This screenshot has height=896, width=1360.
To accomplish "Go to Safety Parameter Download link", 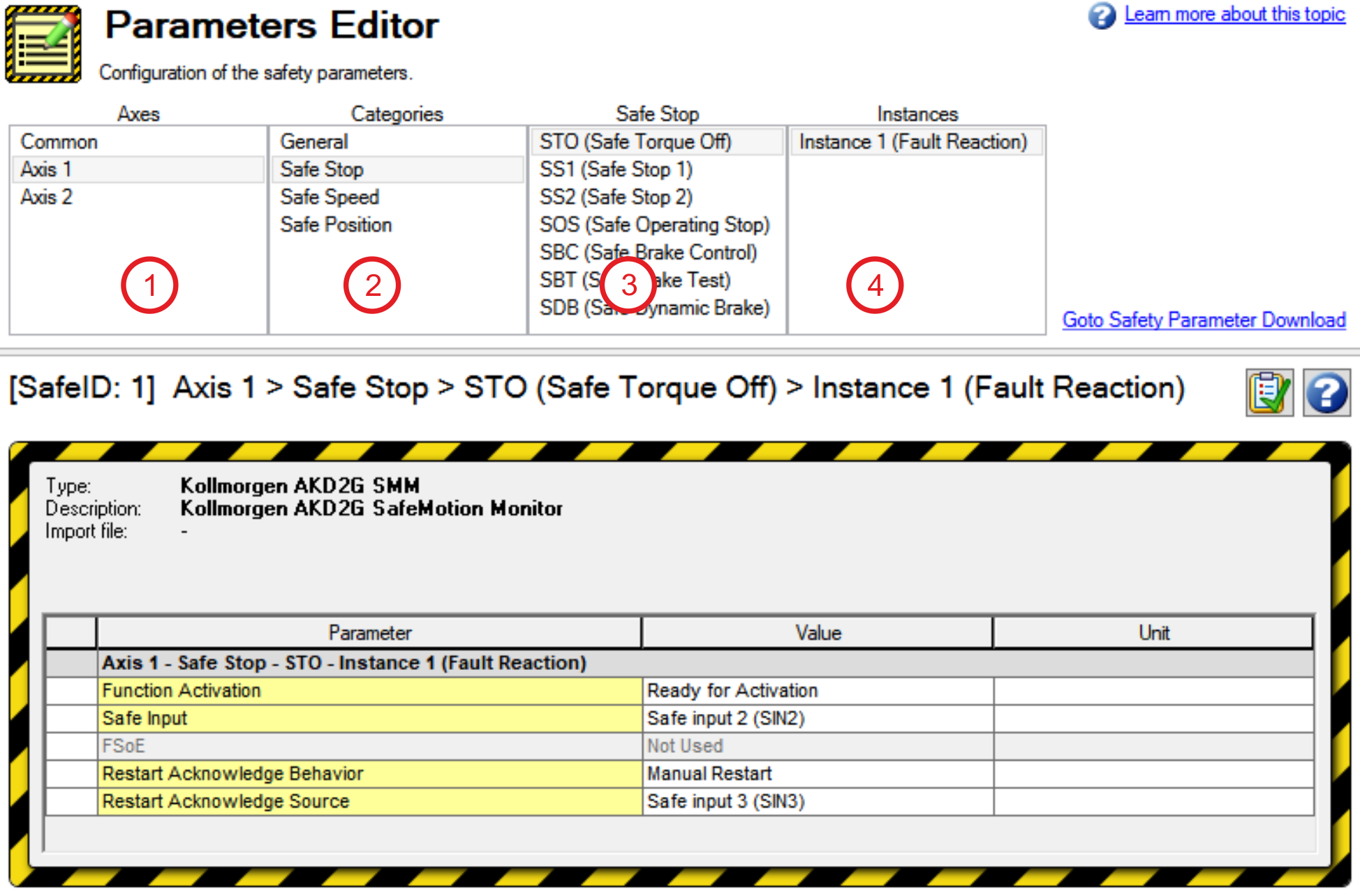I will click(x=1204, y=320).
